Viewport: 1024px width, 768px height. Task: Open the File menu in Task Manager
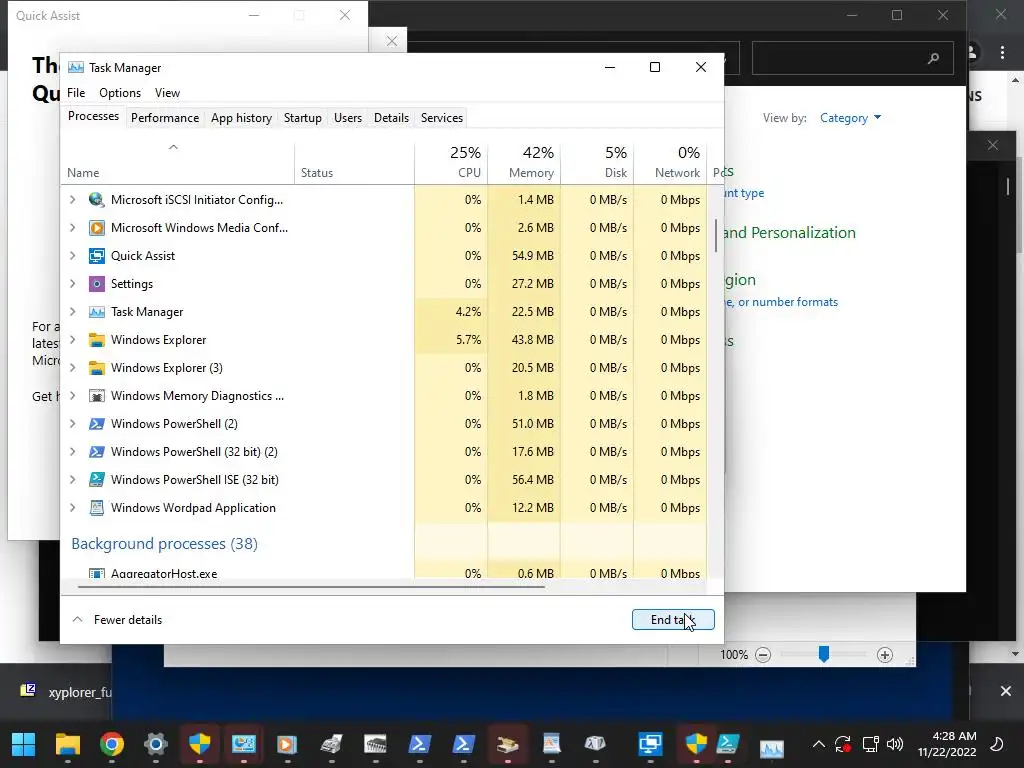pos(76,93)
